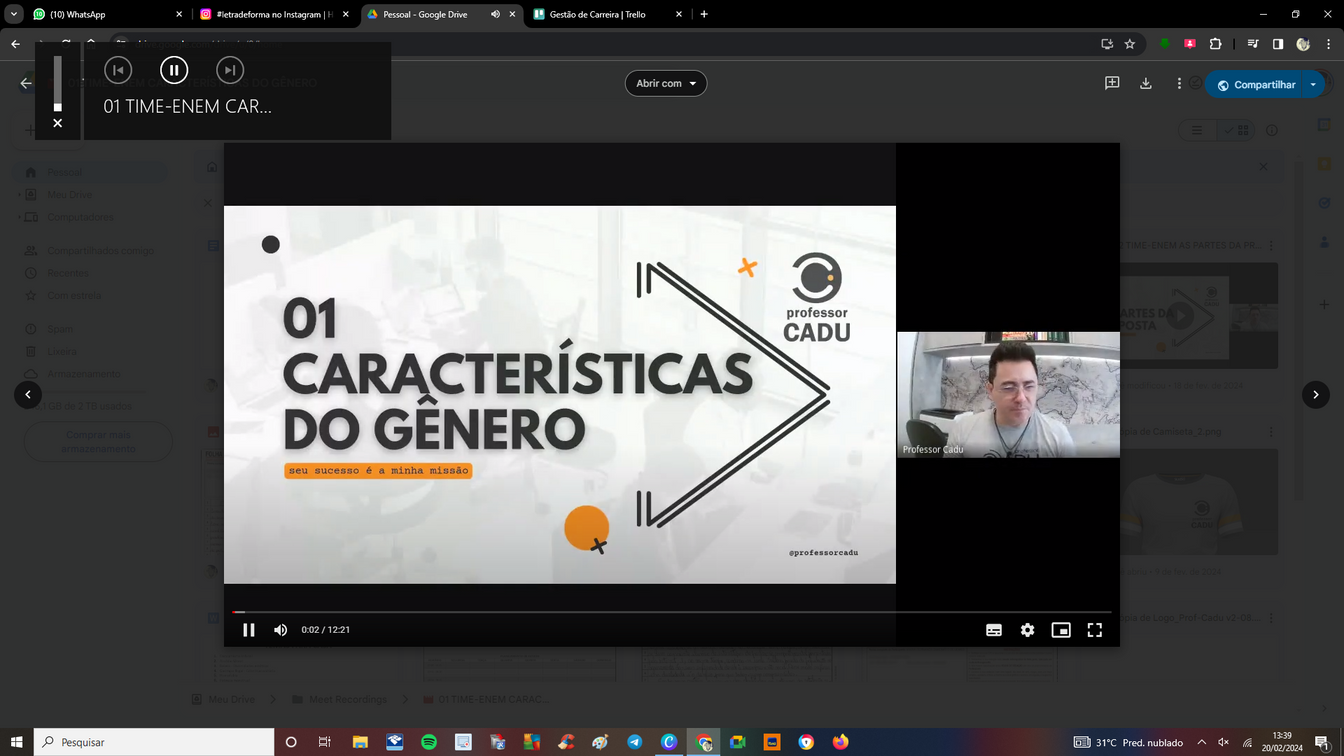This screenshot has height=756, width=1344.
Task: Skip to previous track in media overlay
Action: pos(118,70)
